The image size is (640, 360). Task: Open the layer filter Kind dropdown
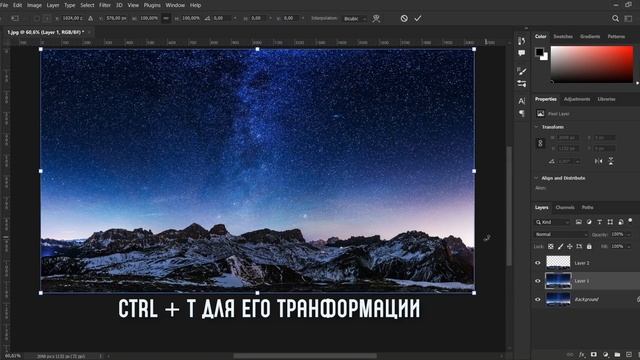(552, 222)
